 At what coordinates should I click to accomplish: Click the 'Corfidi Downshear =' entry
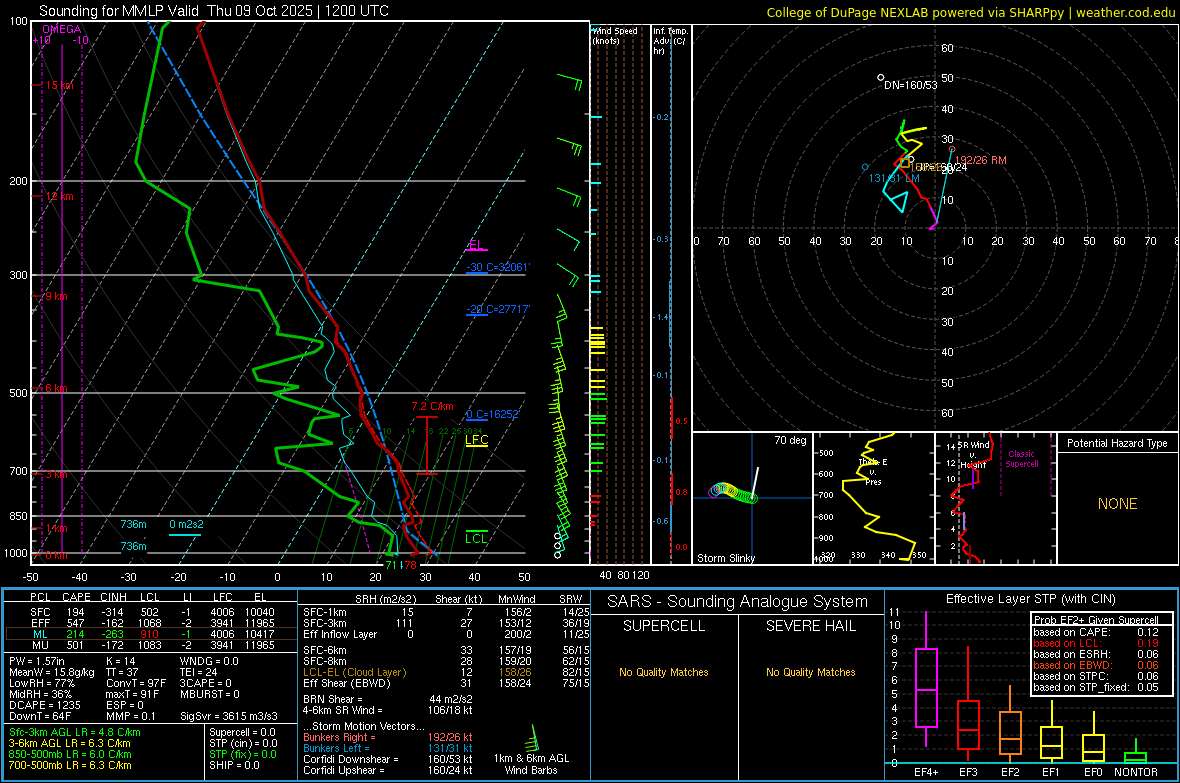[x=388, y=759]
